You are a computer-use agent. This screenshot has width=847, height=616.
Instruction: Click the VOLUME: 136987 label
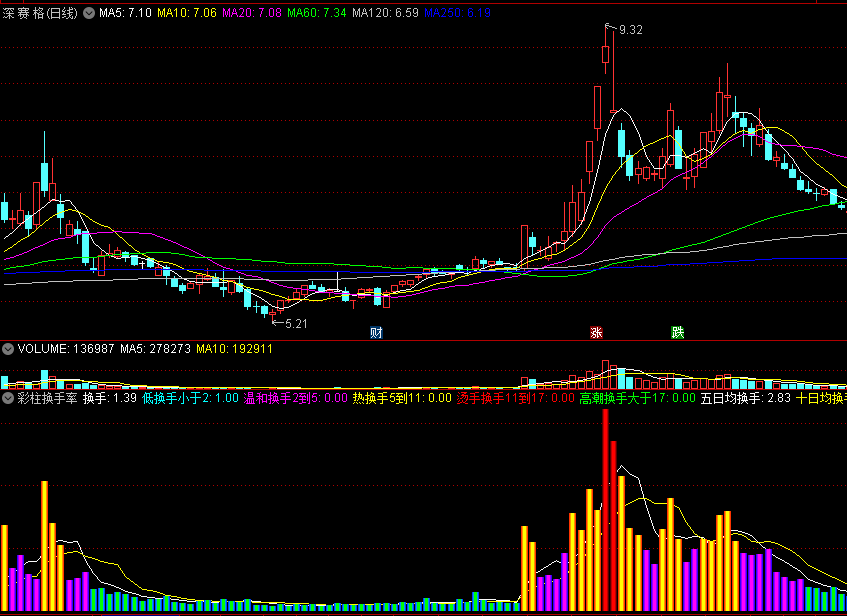[x=66, y=349]
